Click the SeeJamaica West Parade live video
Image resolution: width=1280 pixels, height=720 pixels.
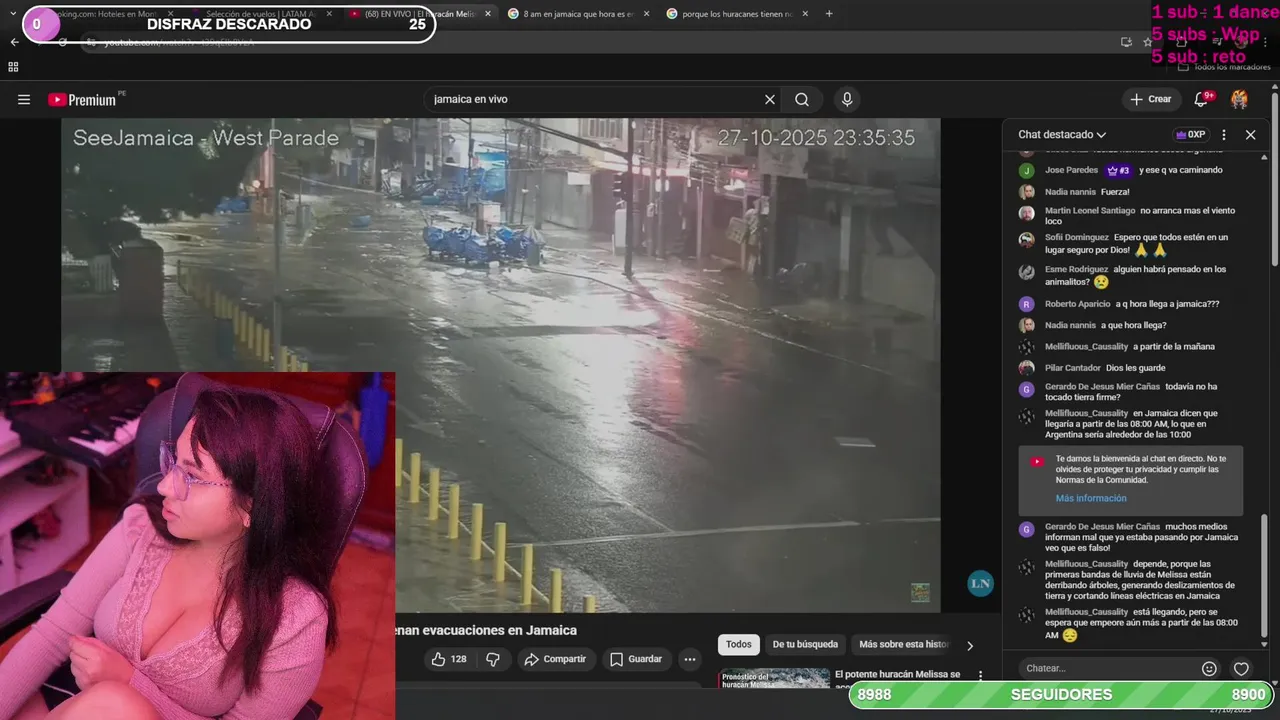[500, 365]
